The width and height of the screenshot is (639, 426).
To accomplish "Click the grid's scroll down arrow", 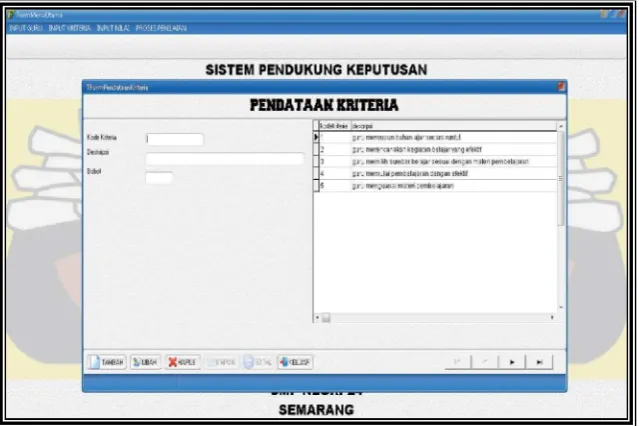I will point(561,307).
